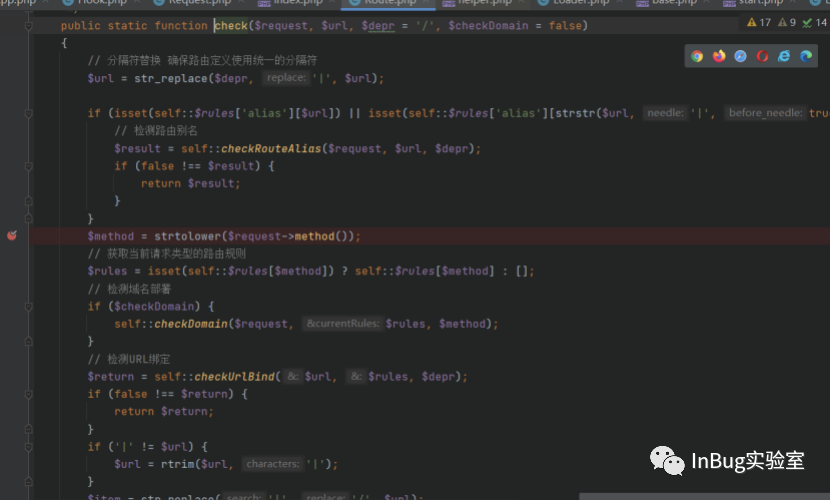This screenshot has height=500, width=832.
Task: Collapse the isset alias if-block fold marker
Action: (29, 113)
